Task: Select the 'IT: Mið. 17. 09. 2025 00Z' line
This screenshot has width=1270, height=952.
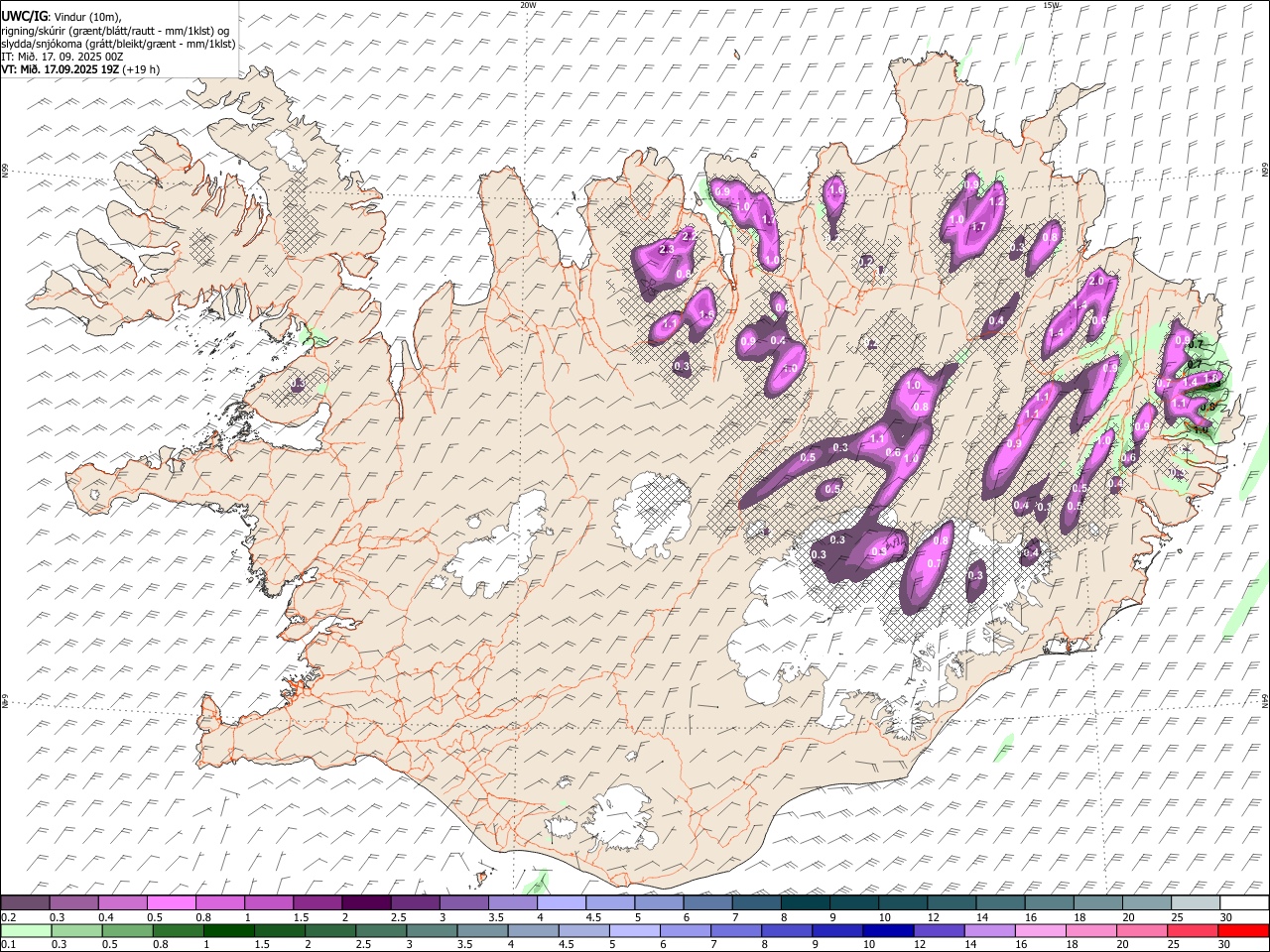Action: (x=63, y=57)
